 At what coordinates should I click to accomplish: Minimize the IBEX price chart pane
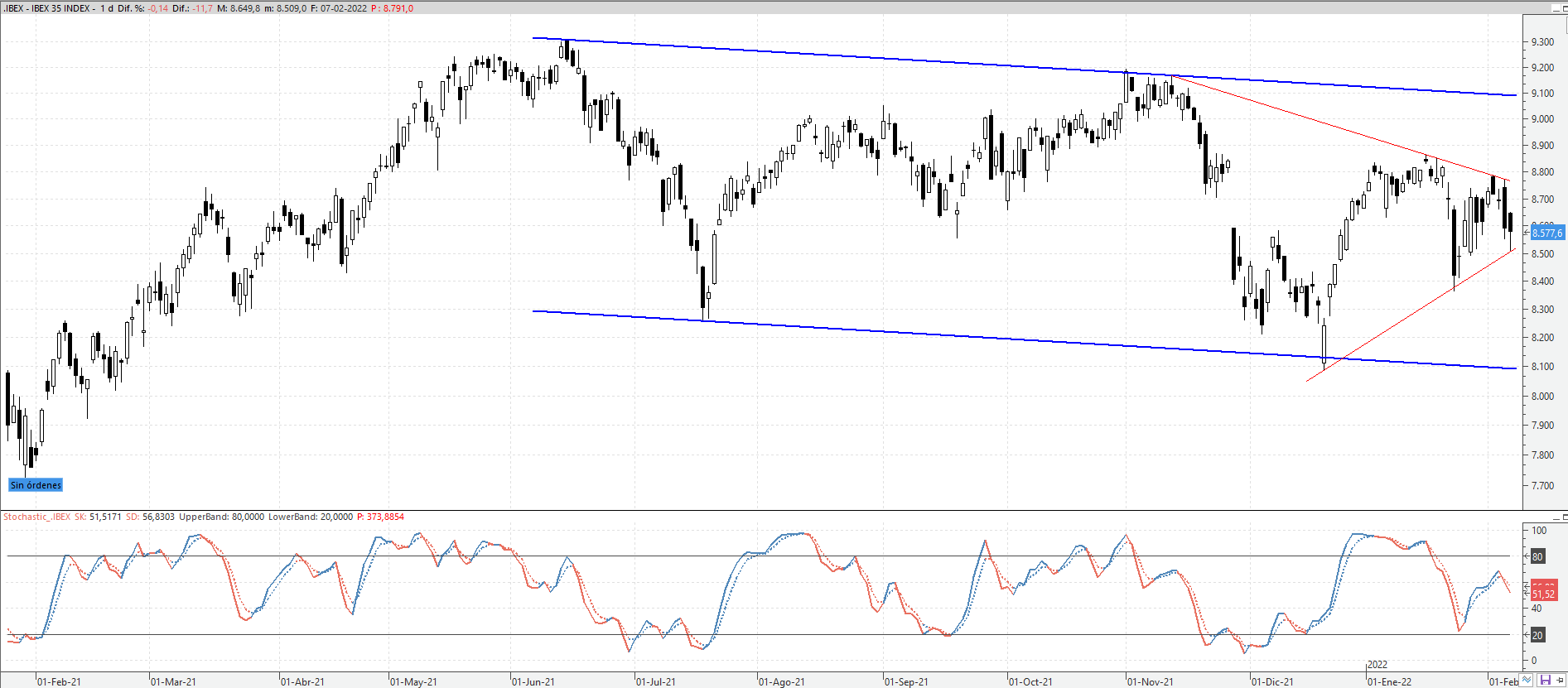1556,8
